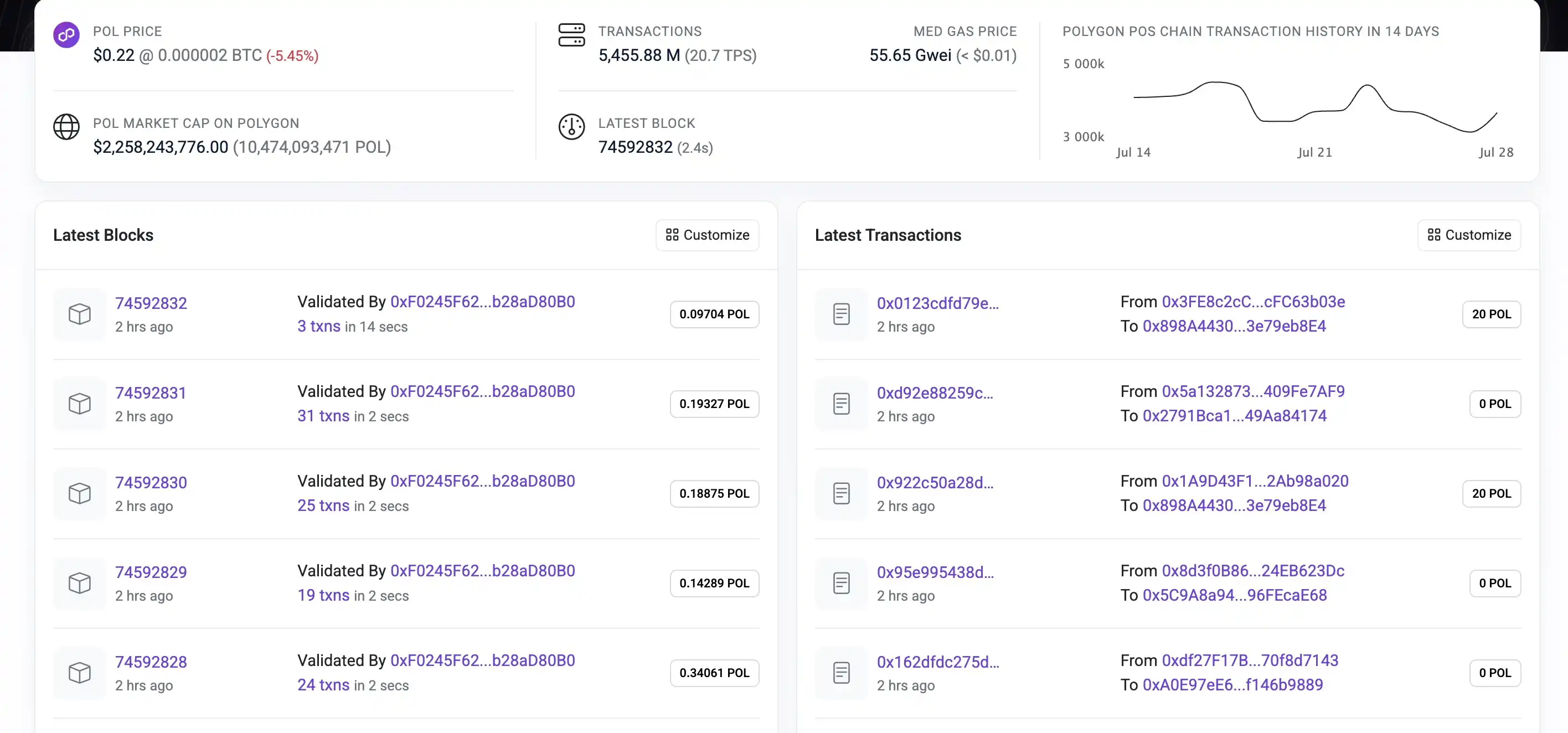Click the document icon for transaction 0x162dfdc275d
The image size is (1568, 733).
[841, 673]
